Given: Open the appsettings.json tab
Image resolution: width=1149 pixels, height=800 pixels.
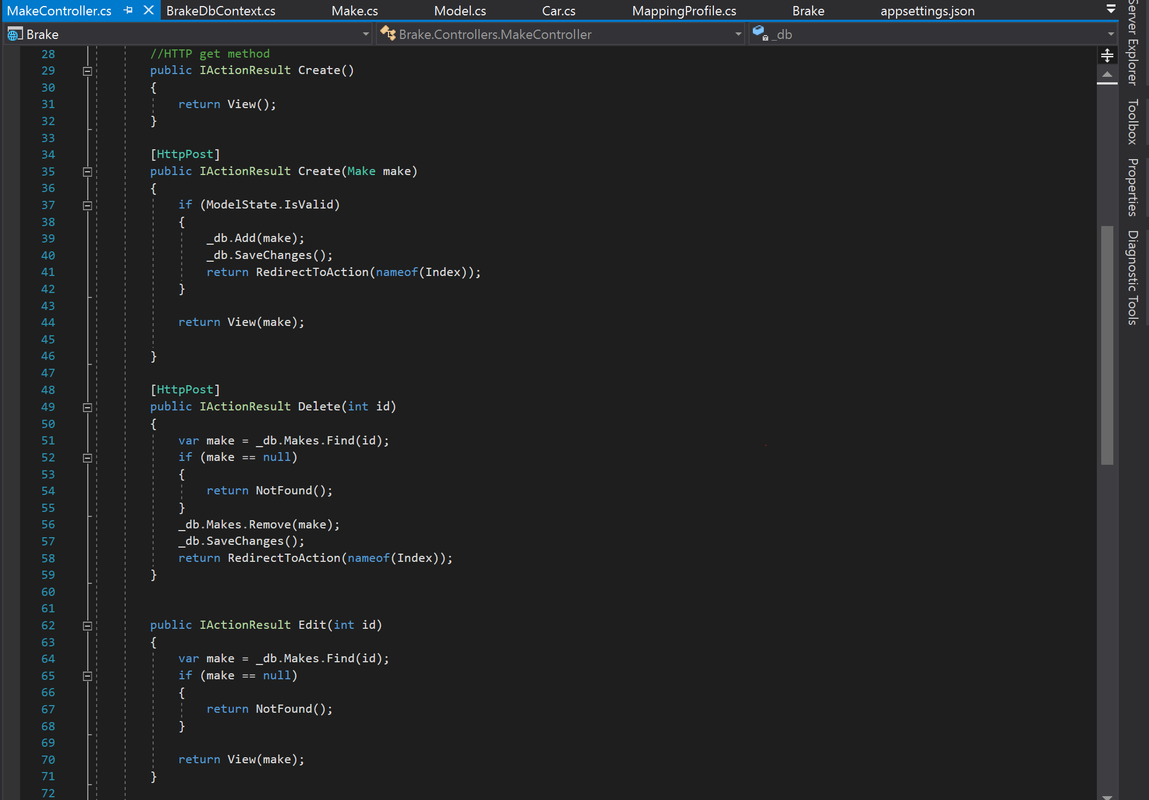Looking at the screenshot, I should pos(927,10).
